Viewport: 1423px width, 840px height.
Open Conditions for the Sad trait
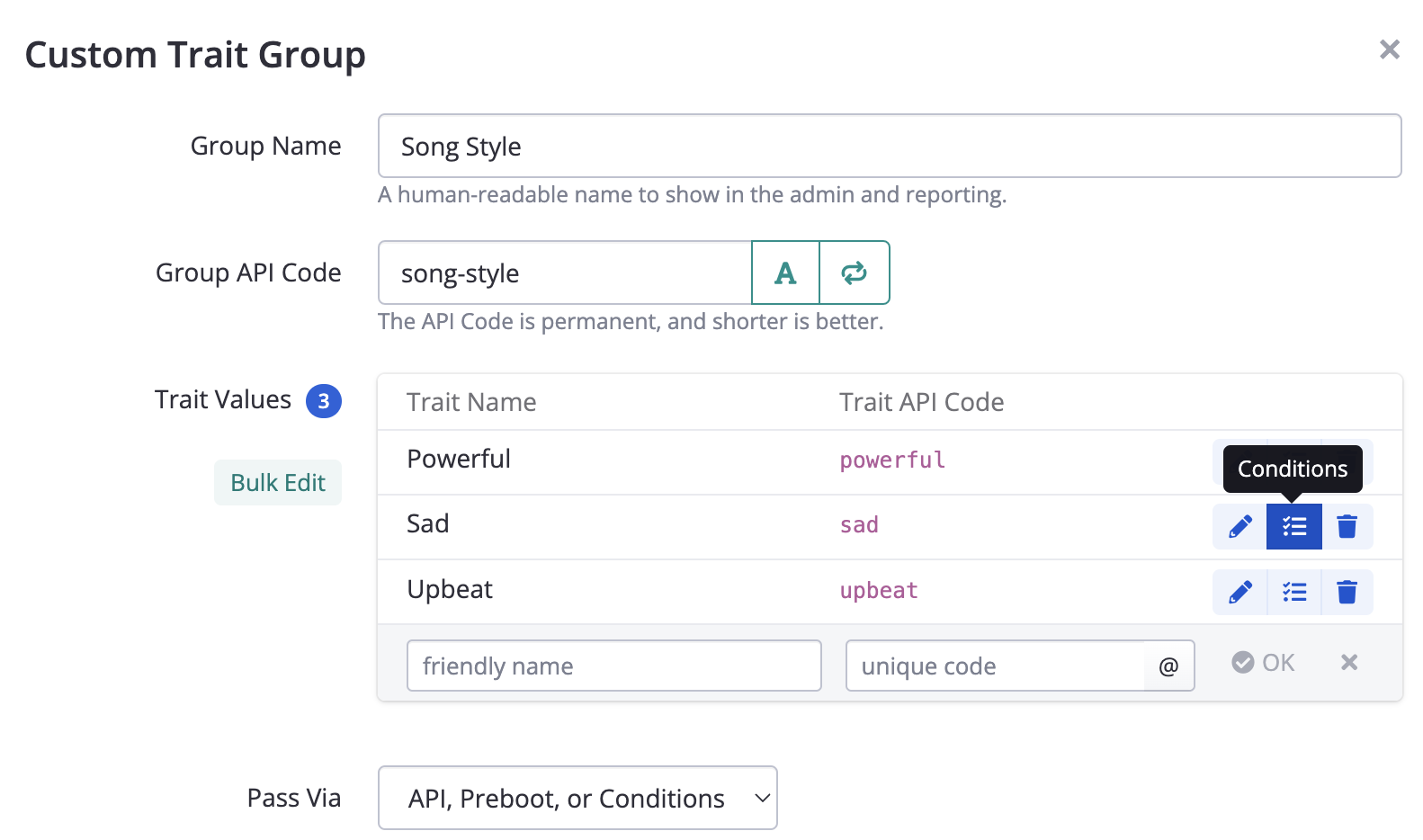coord(1293,526)
